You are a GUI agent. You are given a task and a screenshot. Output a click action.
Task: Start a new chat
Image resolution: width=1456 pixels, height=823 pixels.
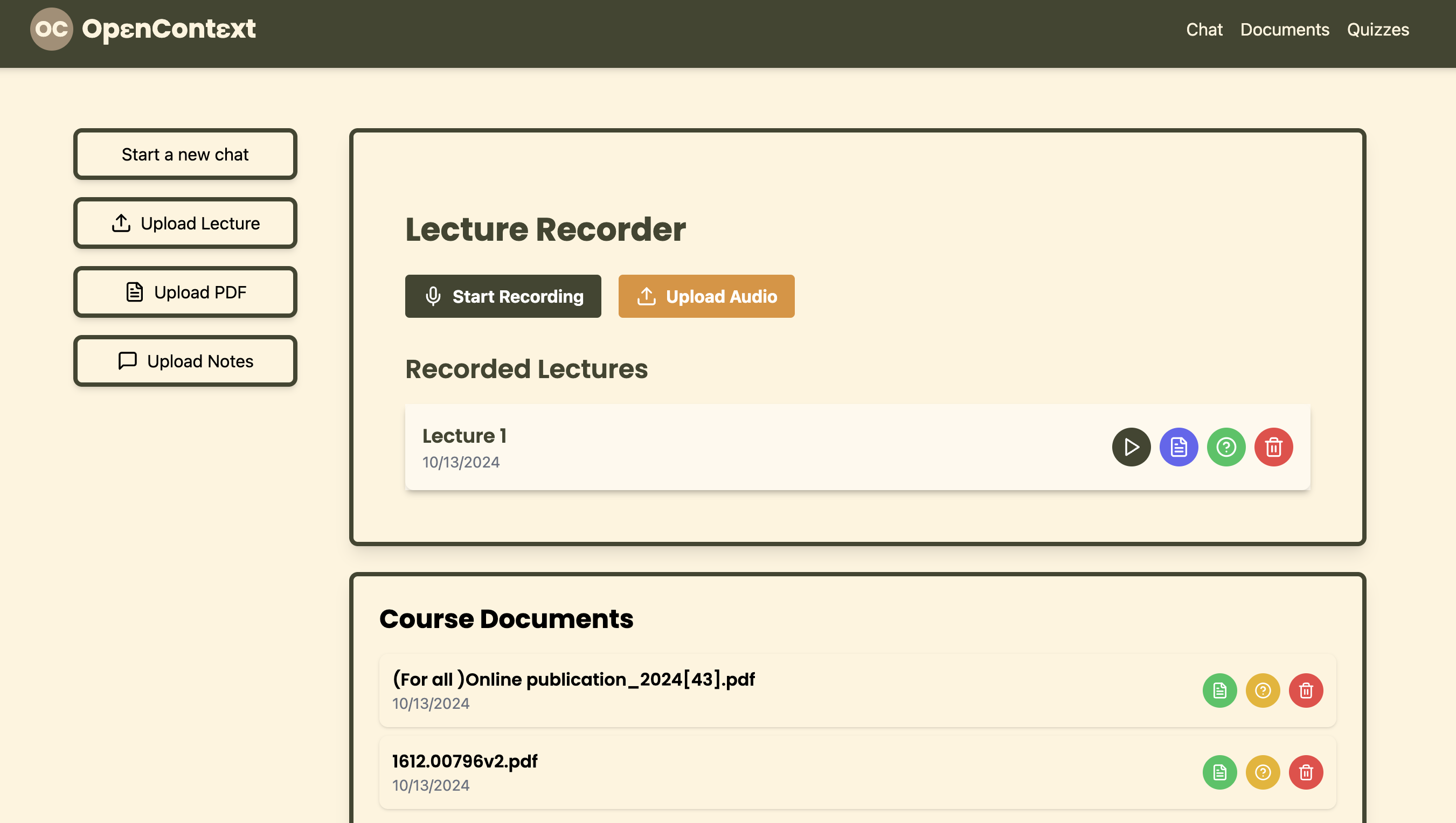[185, 154]
